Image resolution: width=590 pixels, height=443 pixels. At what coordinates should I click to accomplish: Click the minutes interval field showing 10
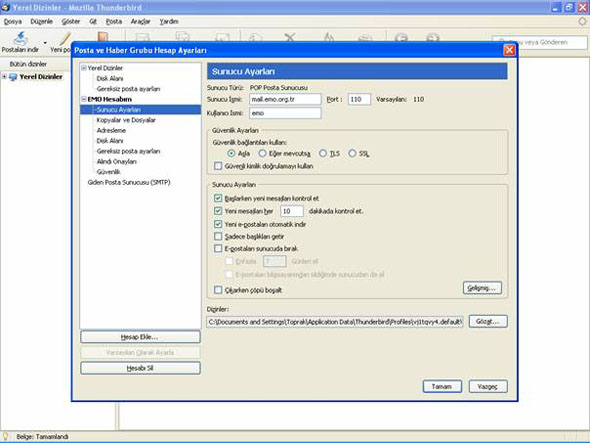click(x=292, y=211)
